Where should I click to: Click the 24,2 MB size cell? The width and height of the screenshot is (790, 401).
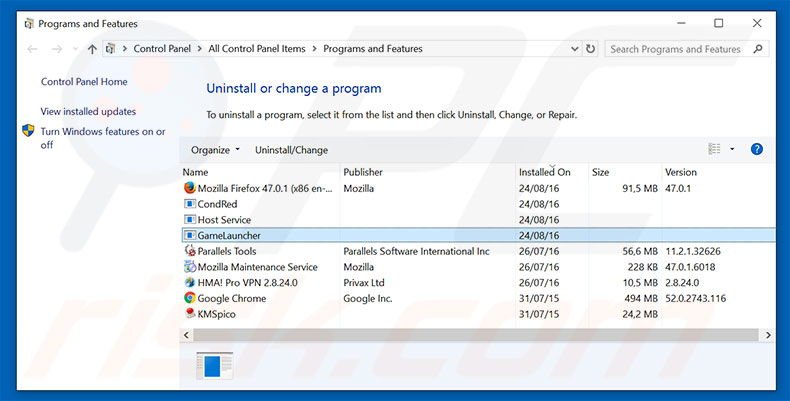640,313
